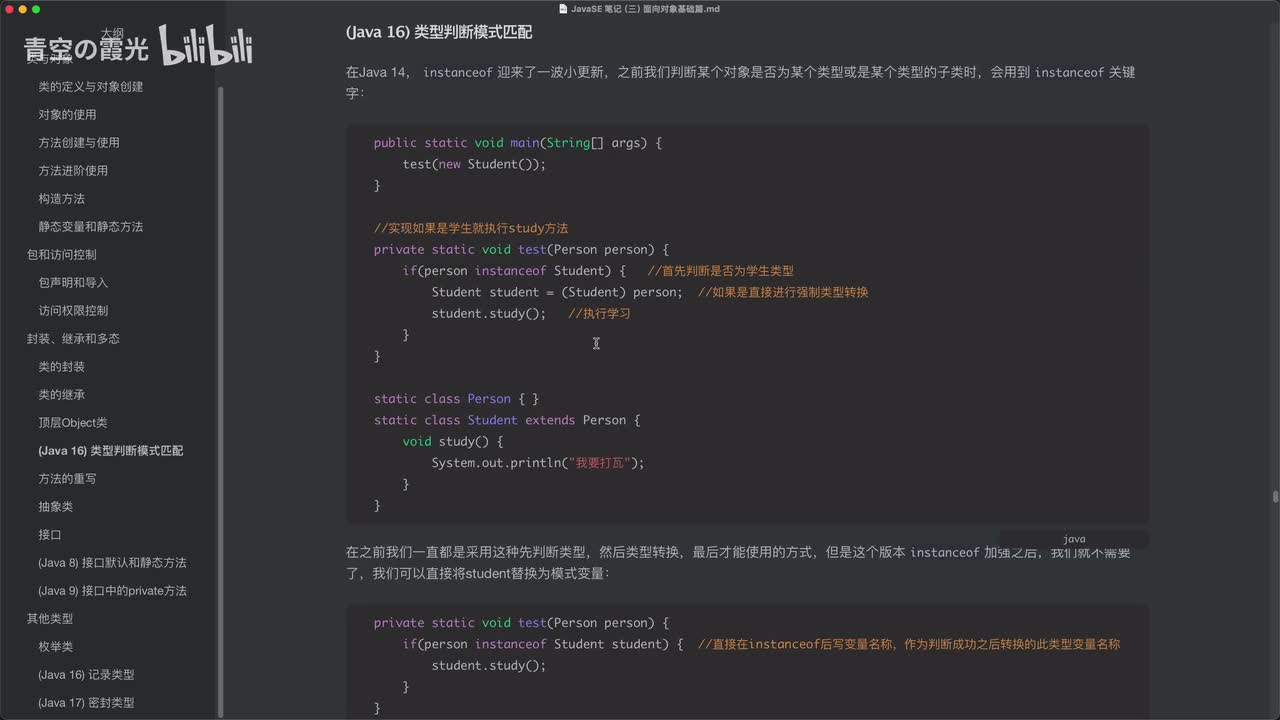This screenshot has width=1280, height=720.
Task: Navigate to 构造方法 heading
Action: pos(61,199)
